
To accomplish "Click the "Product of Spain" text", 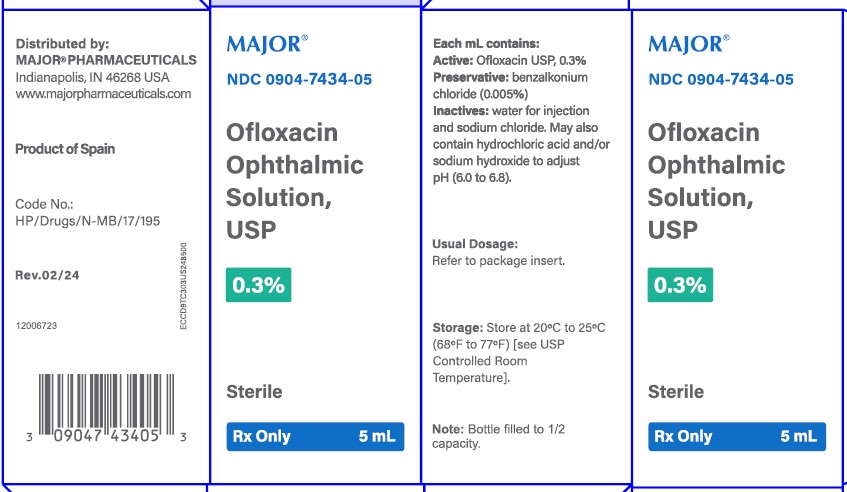I will (x=66, y=149).
